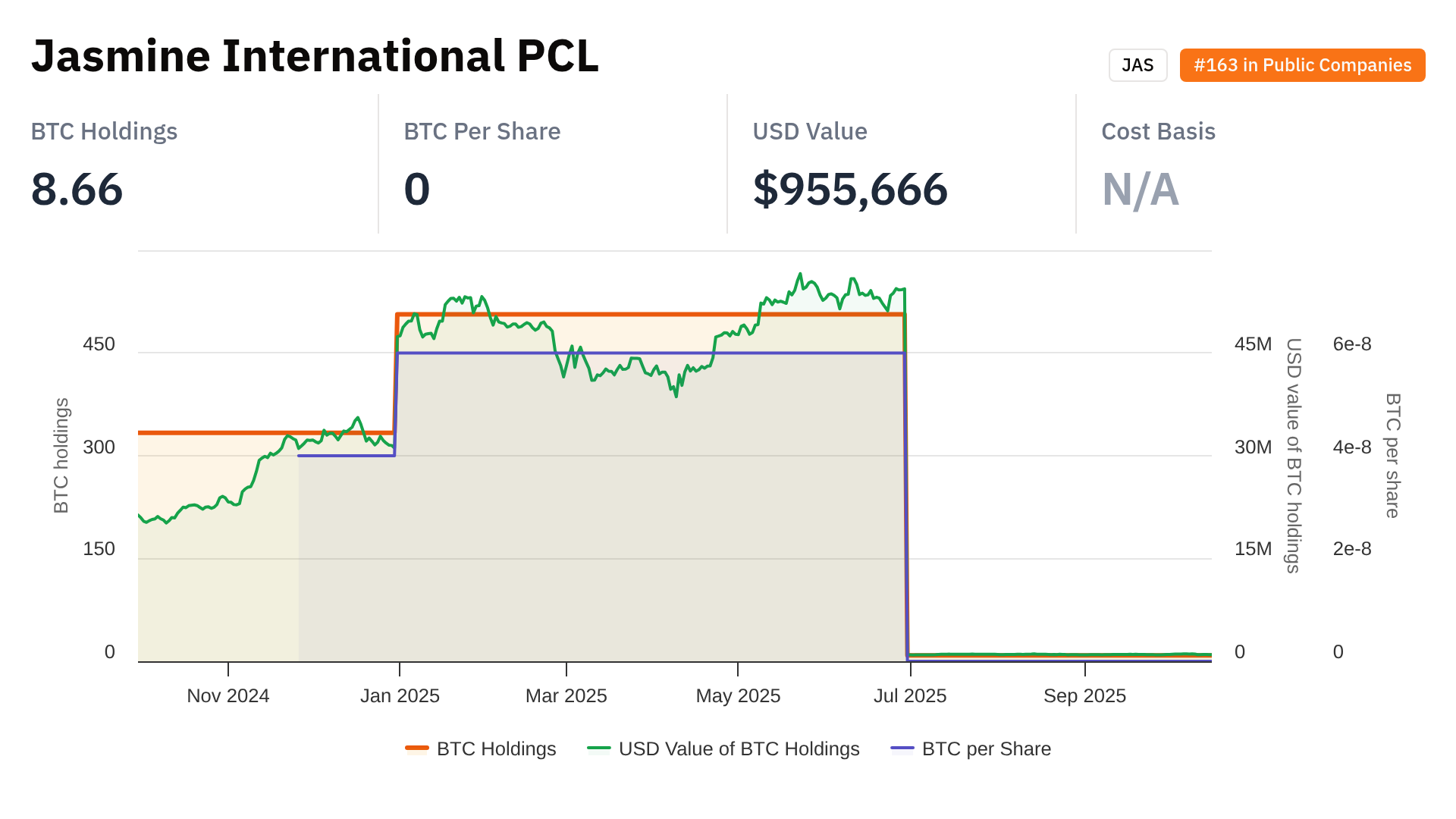This screenshot has width=1456, height=819.
Task: Toggle USD Value of BTC Holdings legend
Action: click(739, 749)
